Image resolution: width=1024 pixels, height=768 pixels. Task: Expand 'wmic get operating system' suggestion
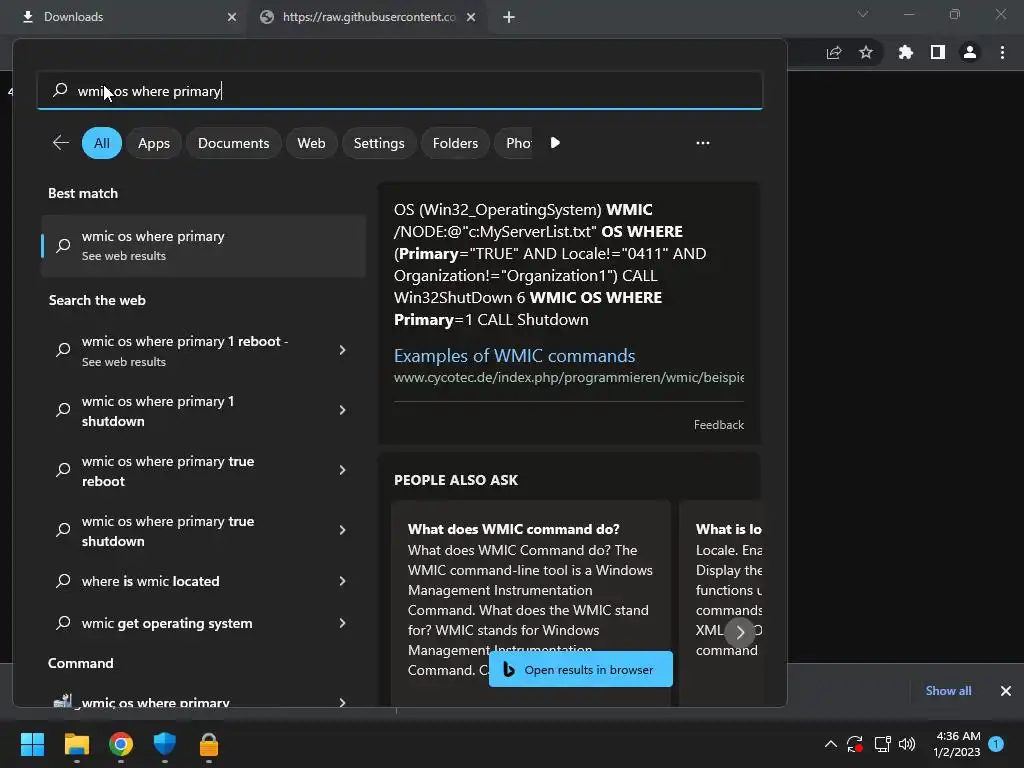(342, 623)
